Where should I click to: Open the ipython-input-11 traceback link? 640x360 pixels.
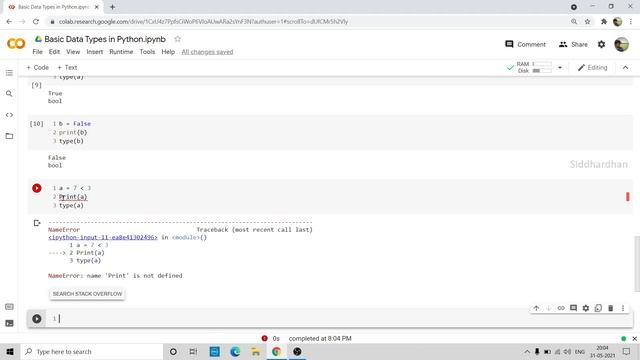click(x=102, y=238)
